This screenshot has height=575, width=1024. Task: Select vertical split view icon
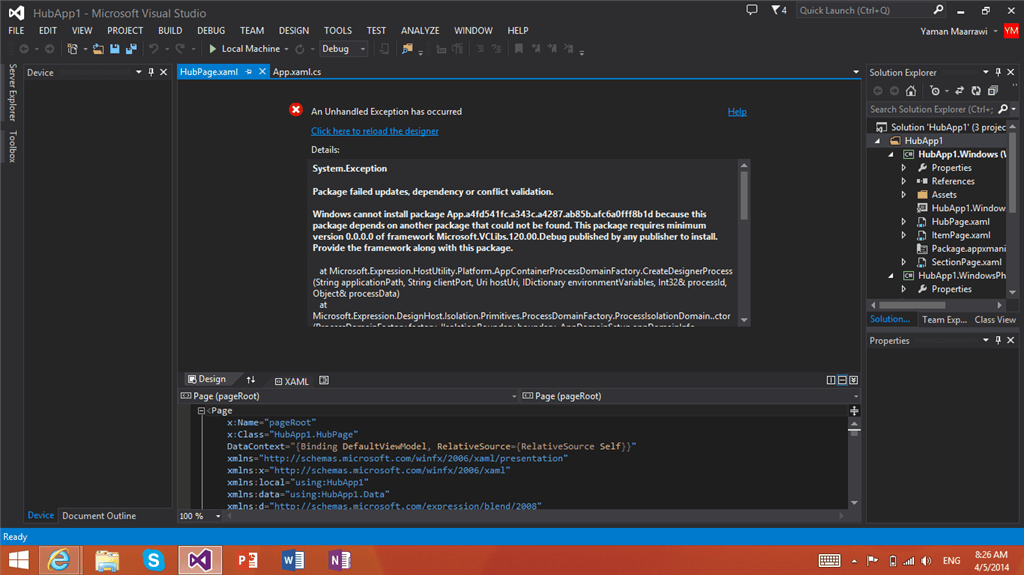tap(831, 380)
